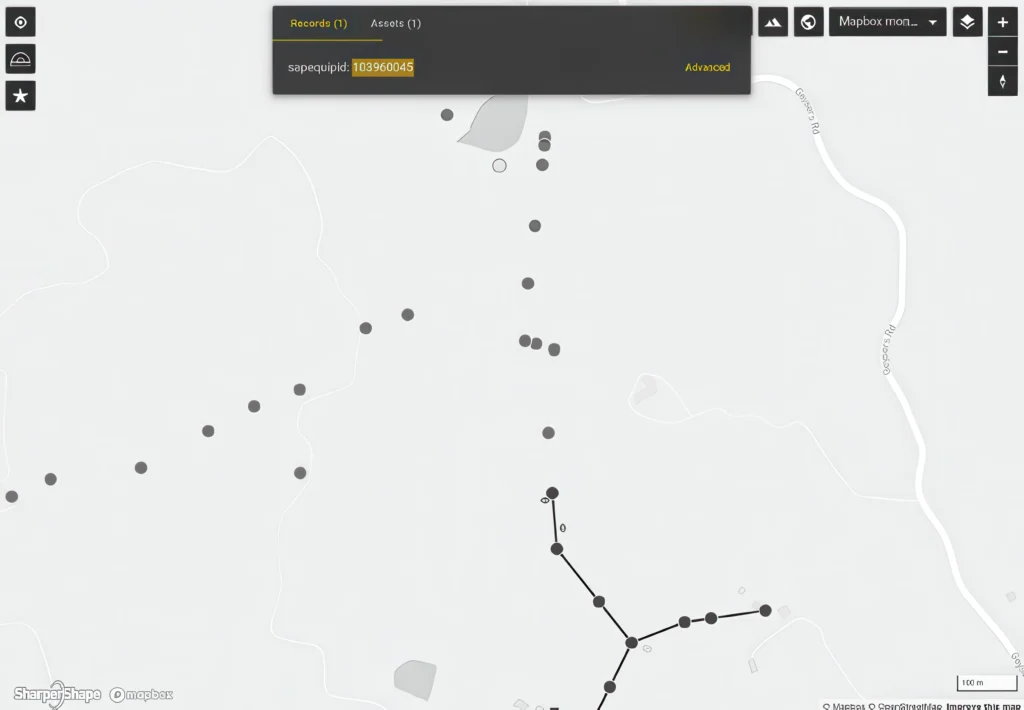
Task: Reset map bearing with compass icon
Action: 1003,81
